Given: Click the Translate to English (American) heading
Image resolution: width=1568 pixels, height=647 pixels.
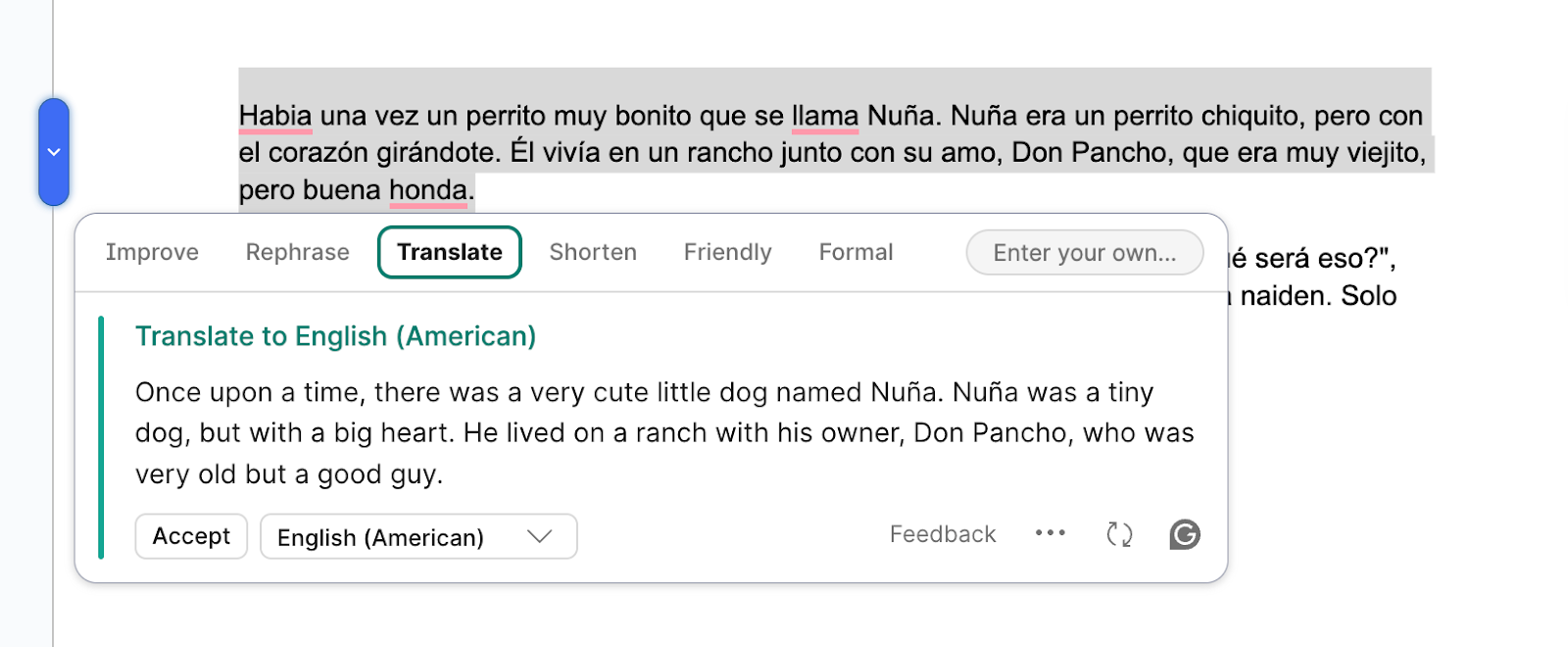Looking at the screenshot, I should pos(335,336).
